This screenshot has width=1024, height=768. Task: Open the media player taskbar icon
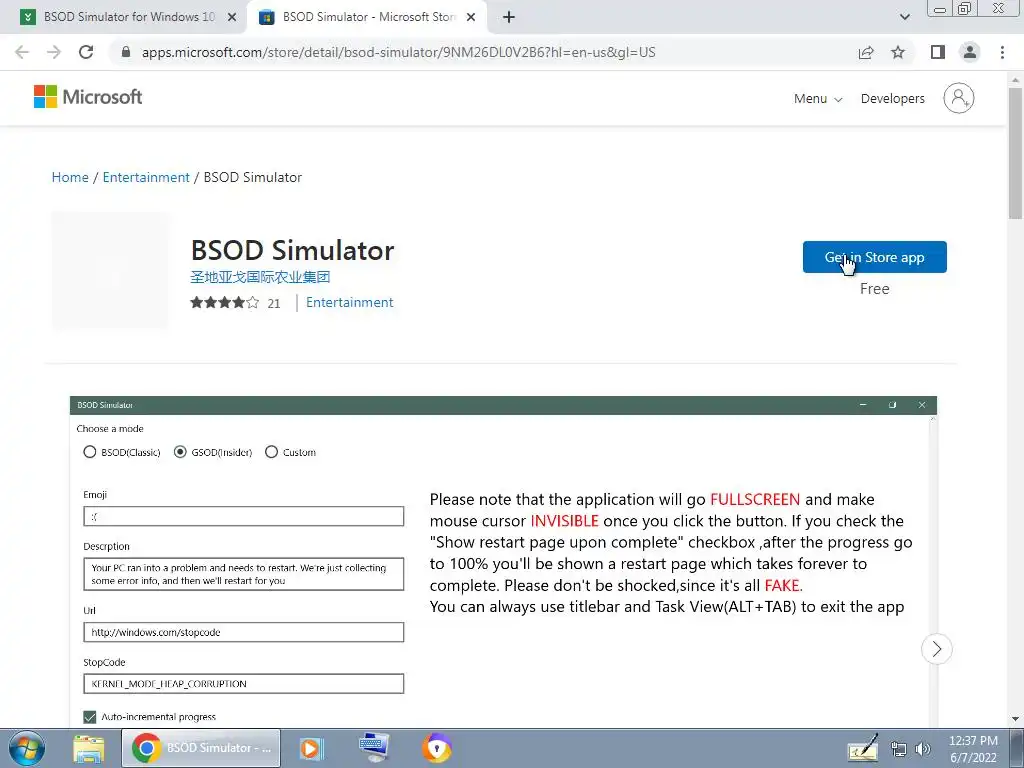pos(312,748)
